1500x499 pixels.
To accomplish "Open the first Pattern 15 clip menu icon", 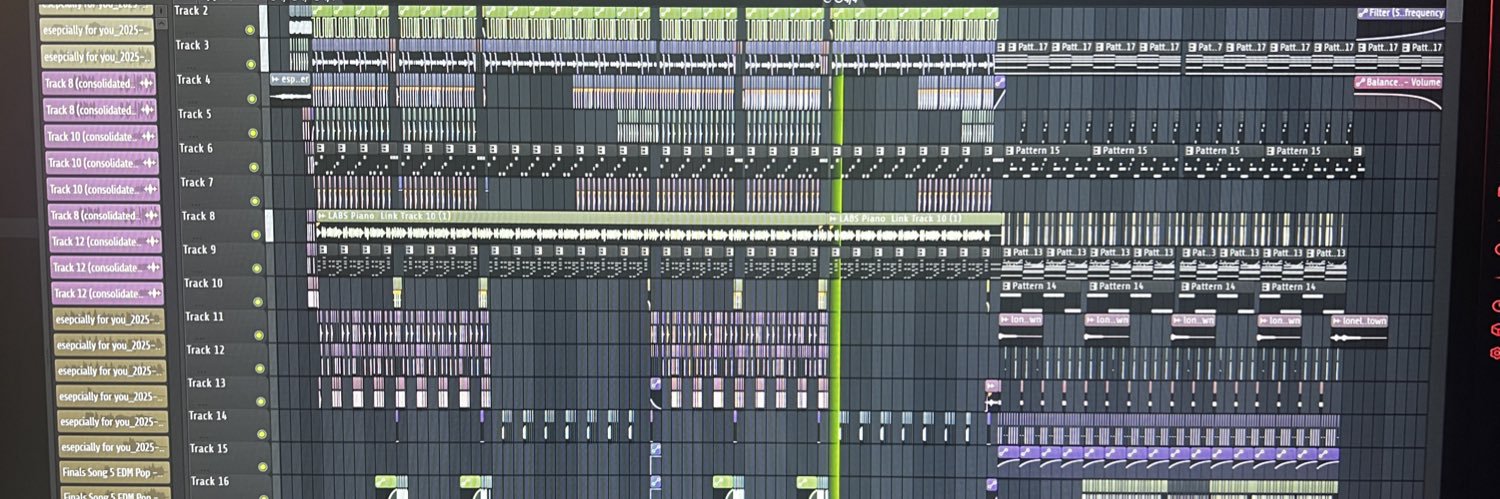I will click(x=1009, y=151).
